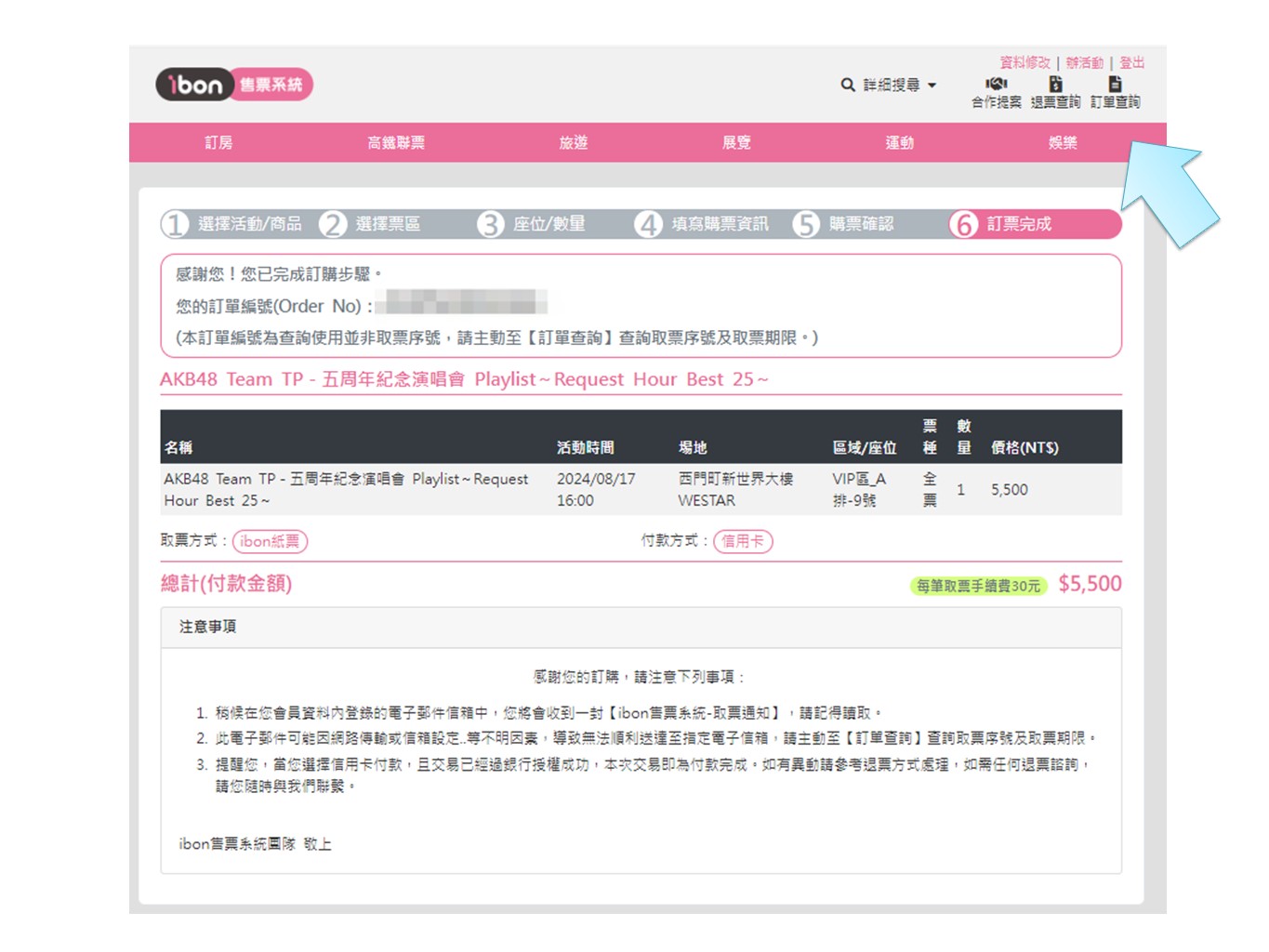Click the ibon紙票 pickup tag
Viewport: 1269px width, 952px height.
[270, 541]
